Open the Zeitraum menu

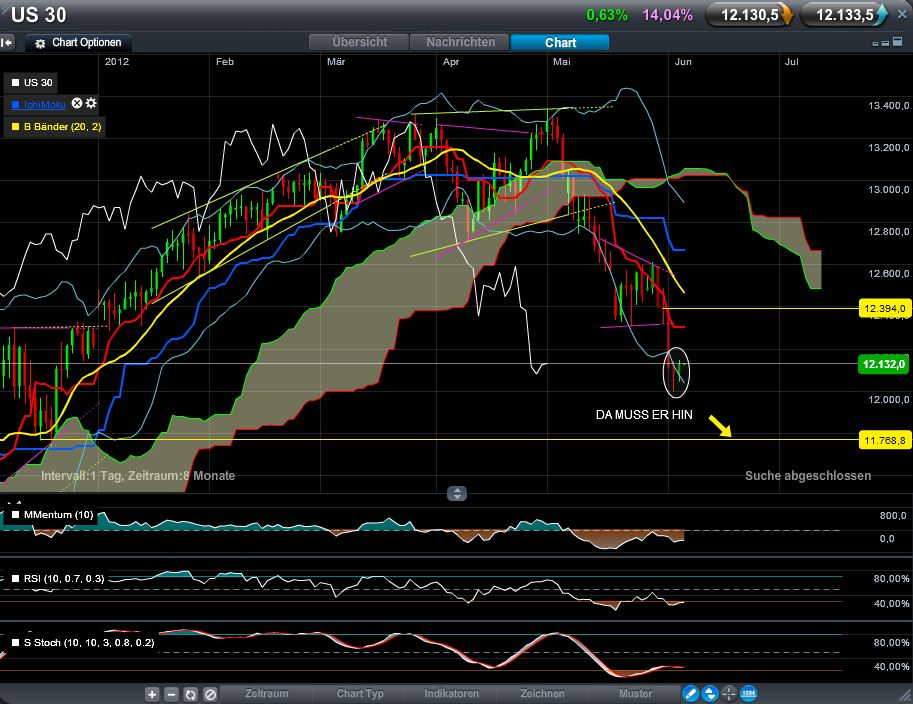pos(267,694)
